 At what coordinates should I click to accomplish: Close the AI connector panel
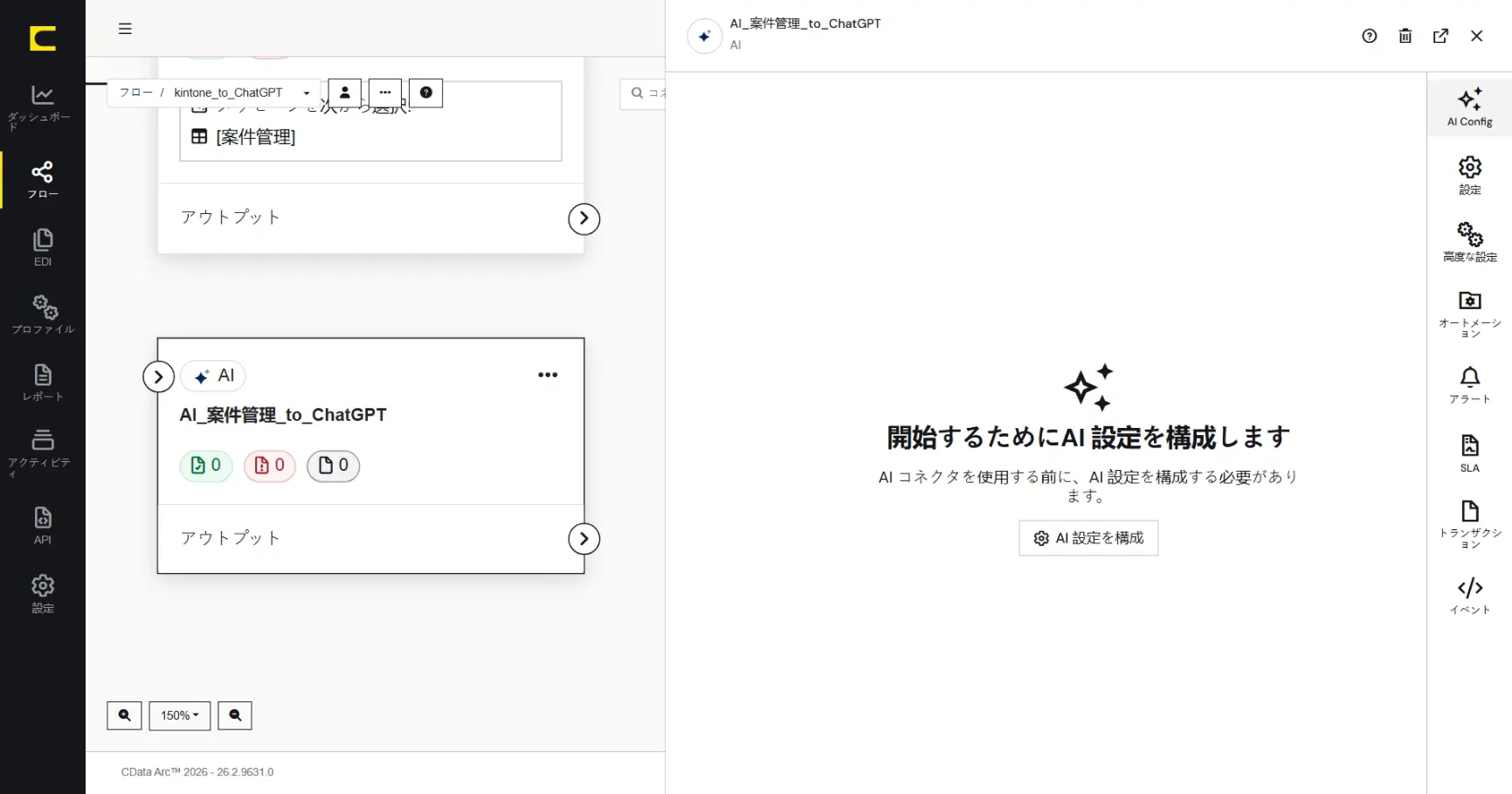pyautogui.click(x=1476, y=36)
